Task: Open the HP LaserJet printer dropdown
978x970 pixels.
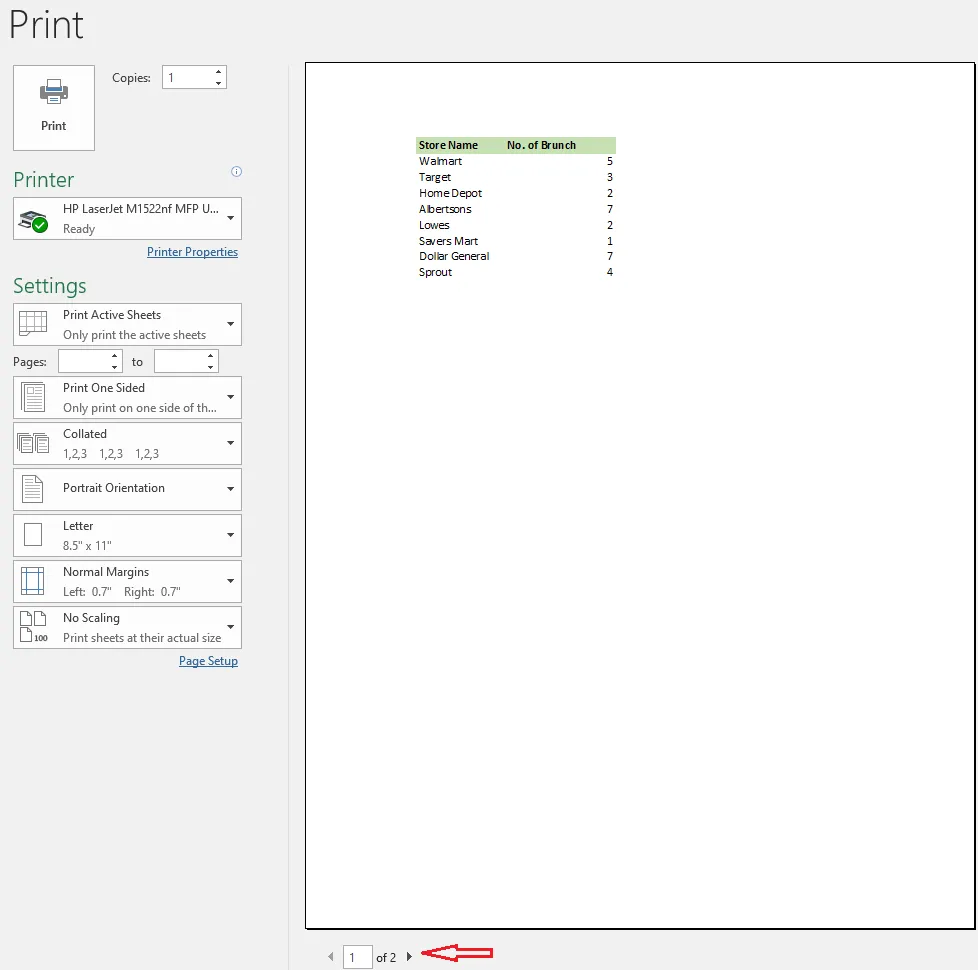Action: (x=127, y=219)
